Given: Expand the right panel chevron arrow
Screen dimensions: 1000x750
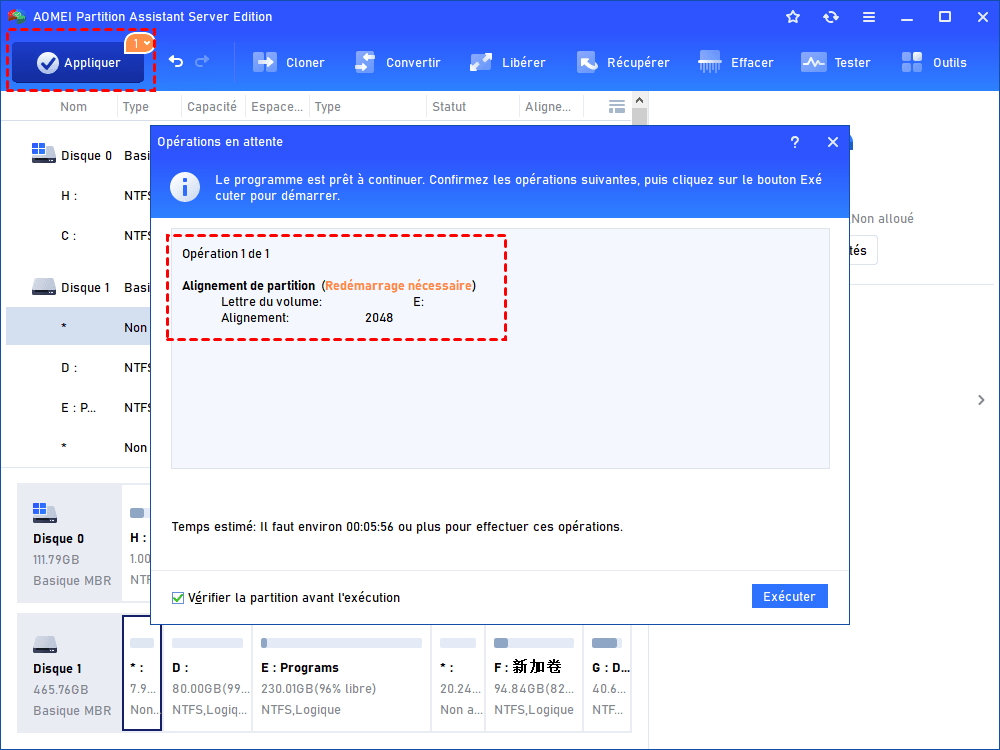Looking at the screenshot, I should pyautogui.click(x=981, y=400).
